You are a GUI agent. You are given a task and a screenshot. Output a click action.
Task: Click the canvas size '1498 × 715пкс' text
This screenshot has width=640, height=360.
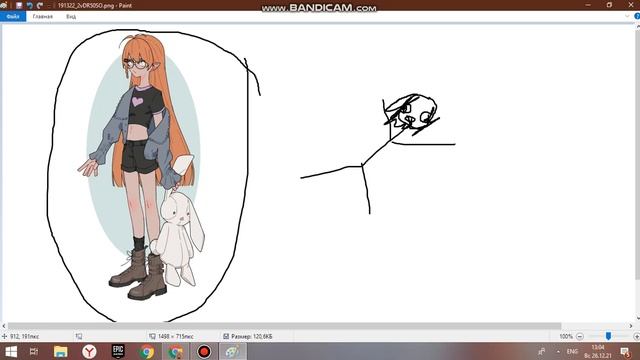(x=176, y=336)
